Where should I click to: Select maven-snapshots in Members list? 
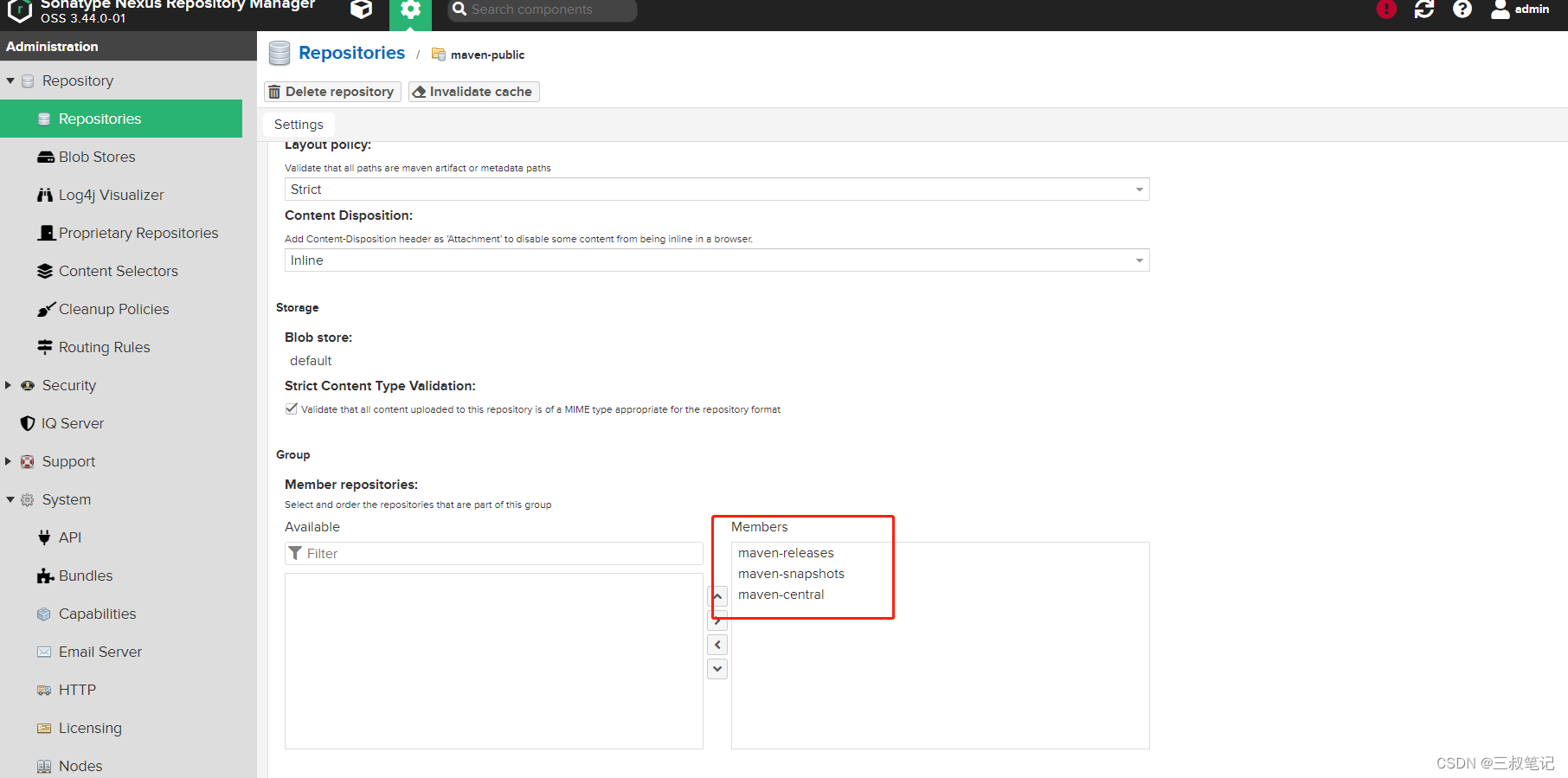tap(791, 574)
